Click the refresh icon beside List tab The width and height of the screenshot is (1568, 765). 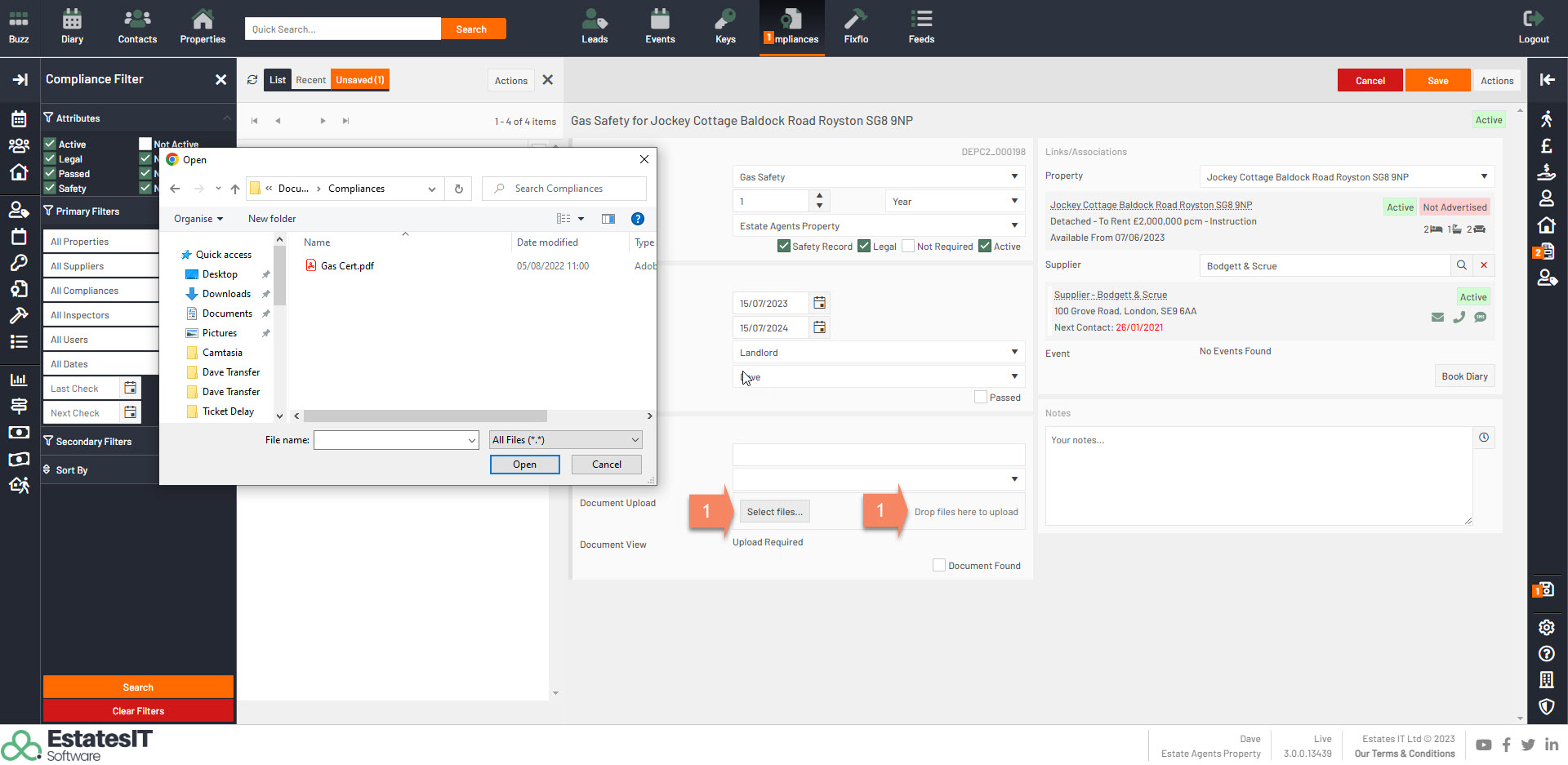tap(252, 80)
